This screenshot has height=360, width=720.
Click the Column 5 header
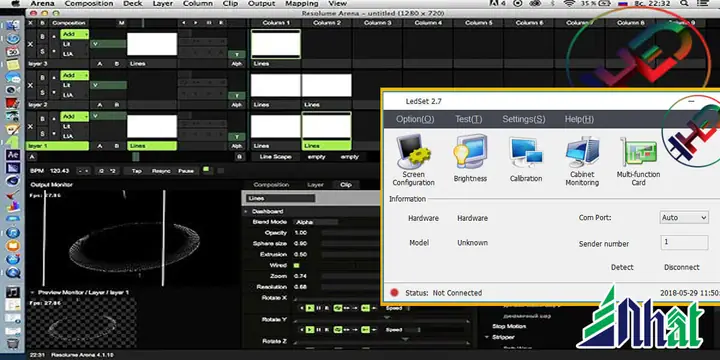point(478,23)
